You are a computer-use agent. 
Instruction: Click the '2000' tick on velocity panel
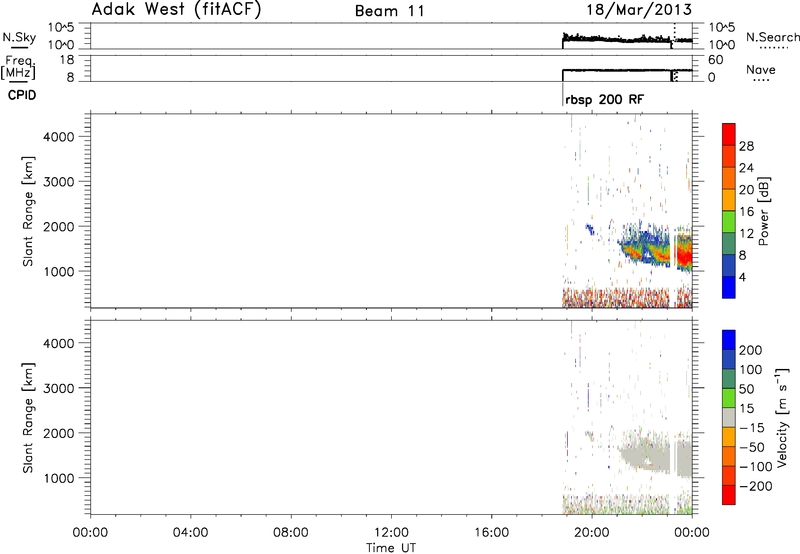click(58, 433)
